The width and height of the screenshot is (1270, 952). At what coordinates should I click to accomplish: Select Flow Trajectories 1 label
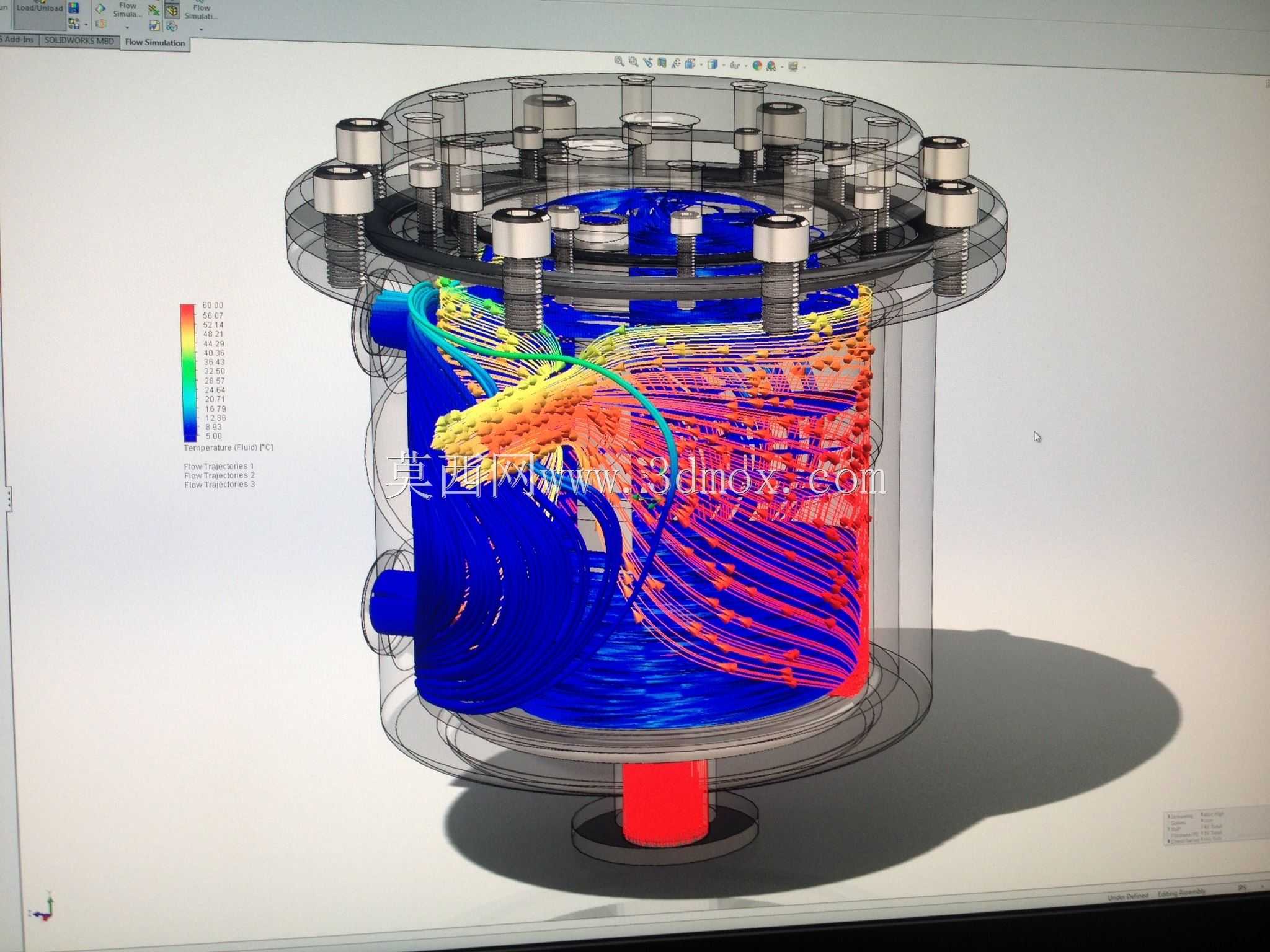(x=219, y=466)
